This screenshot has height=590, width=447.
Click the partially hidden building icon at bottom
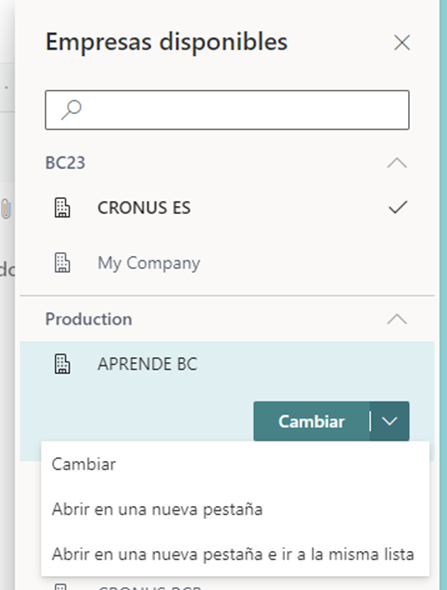(62, 586)
